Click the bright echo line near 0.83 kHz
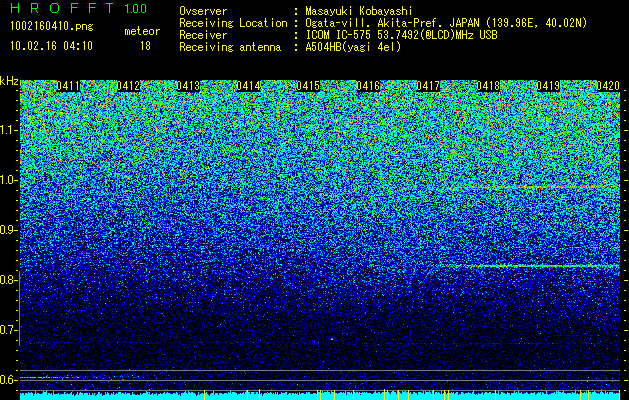Viewport: 629px width, 400px height. tap(530, 266)
